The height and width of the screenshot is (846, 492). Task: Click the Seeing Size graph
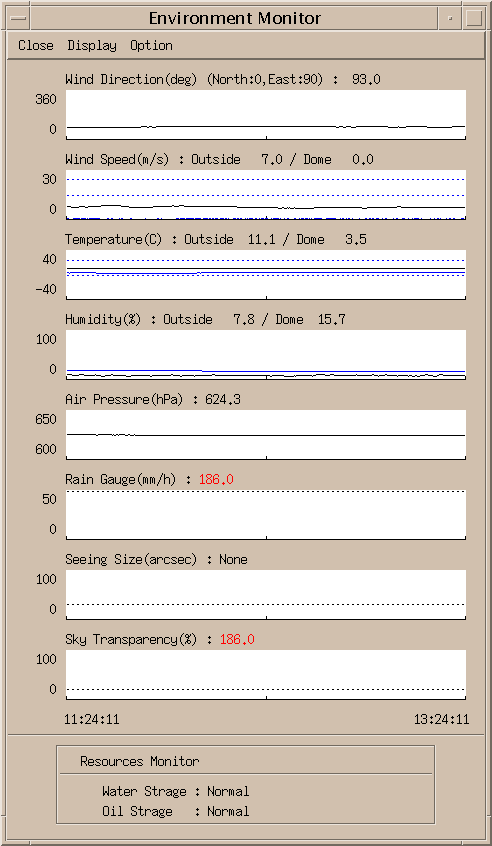(266, 595)
